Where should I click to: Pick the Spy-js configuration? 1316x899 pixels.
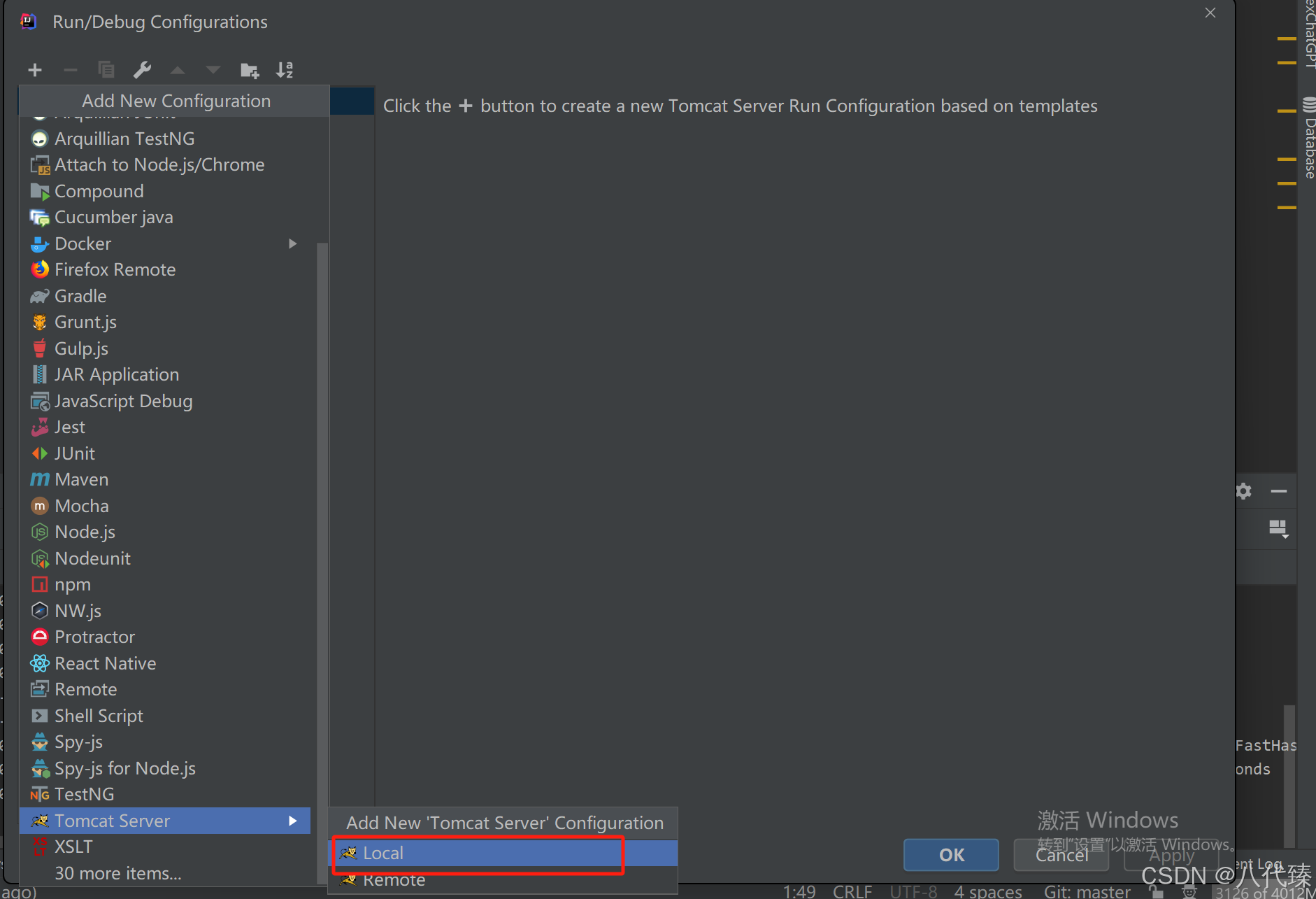pyautogui.click(x=165, y=742)
